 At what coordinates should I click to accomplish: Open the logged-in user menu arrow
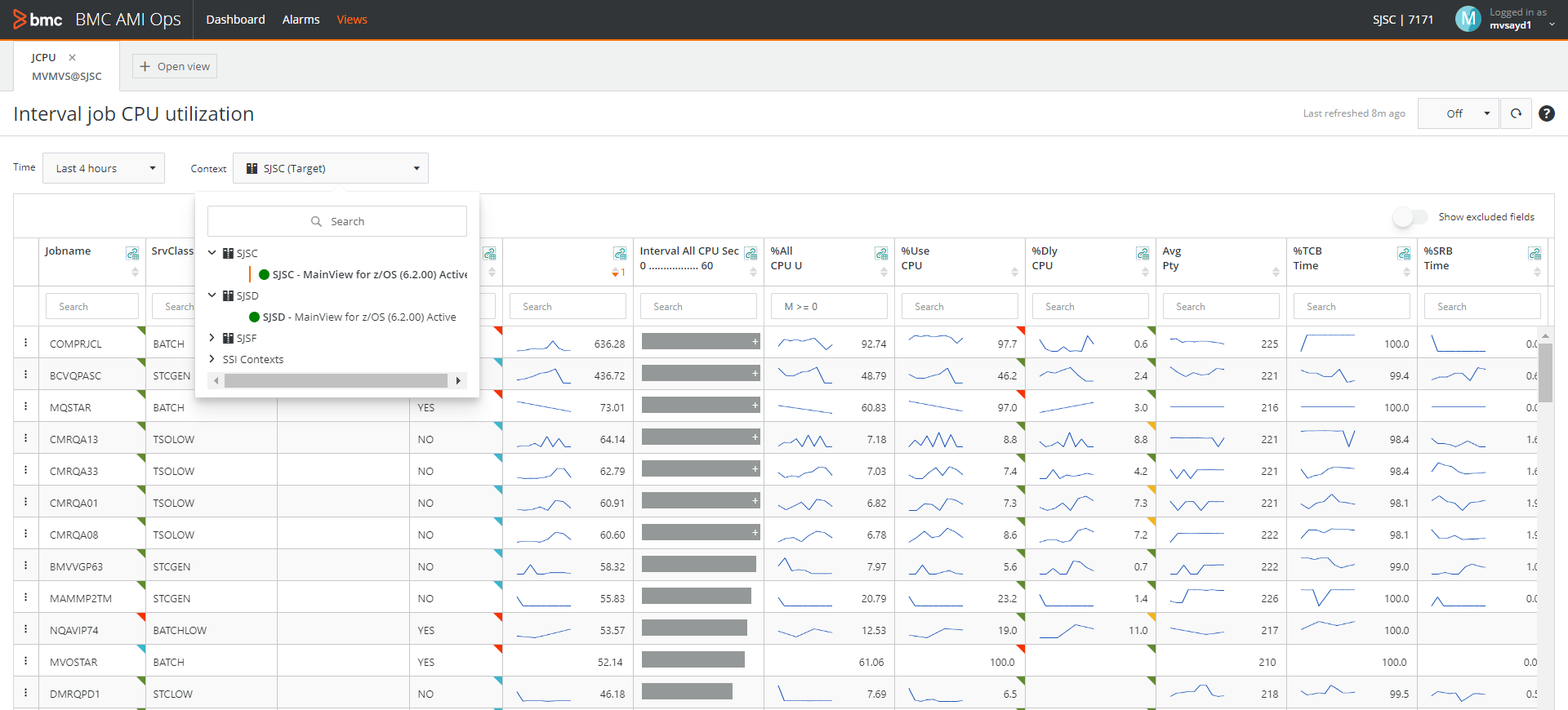coord(1552,24)
